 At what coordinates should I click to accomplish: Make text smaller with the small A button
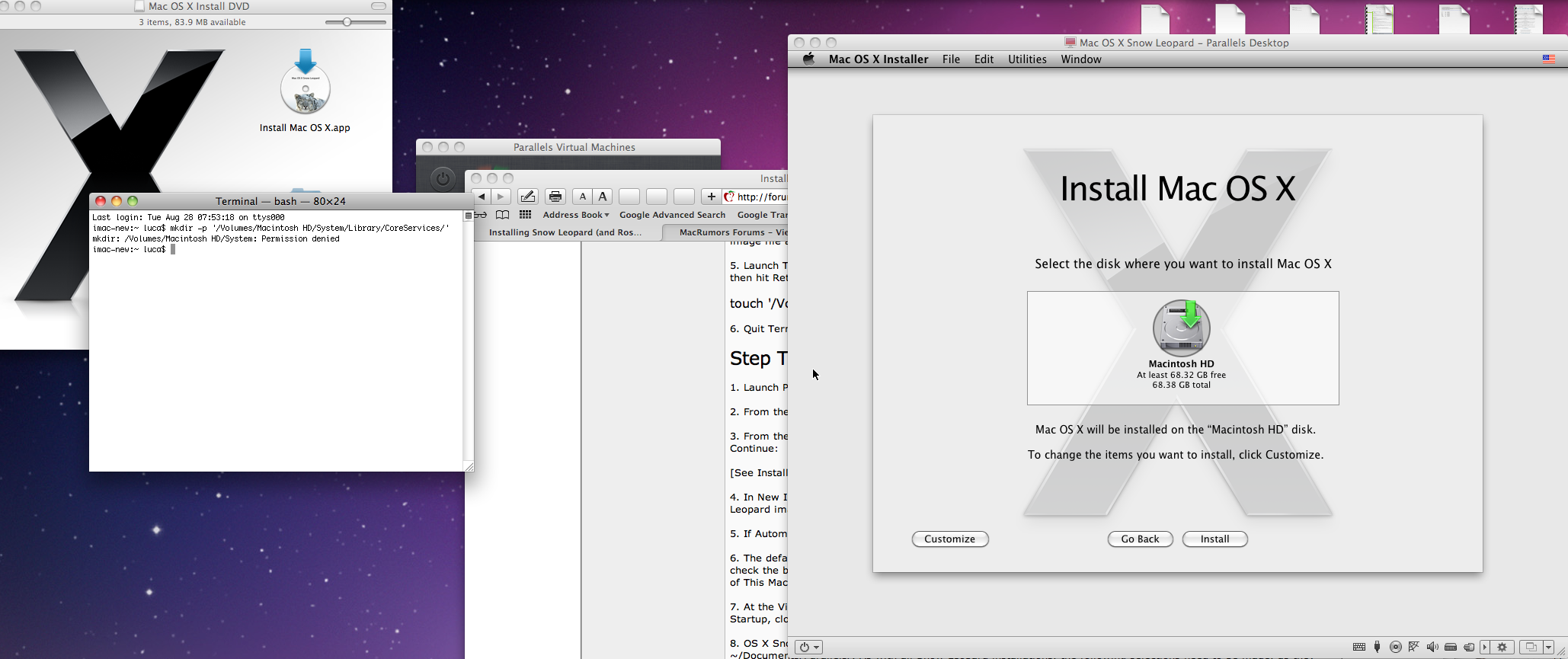pyautogui.click(x=583, y=197)
